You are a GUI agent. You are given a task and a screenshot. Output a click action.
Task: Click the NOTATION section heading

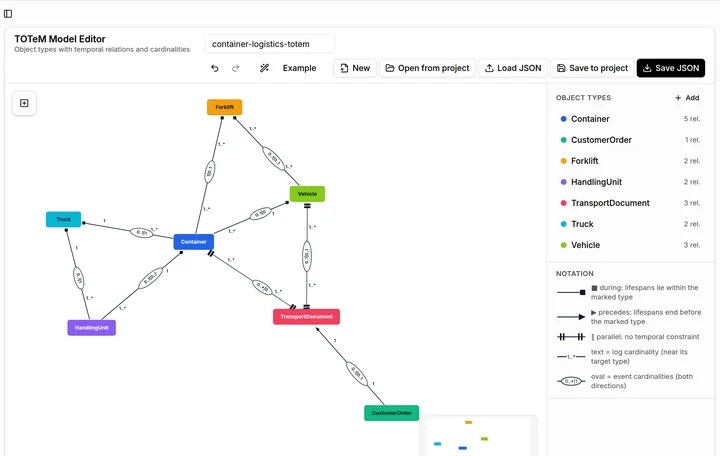574,274
